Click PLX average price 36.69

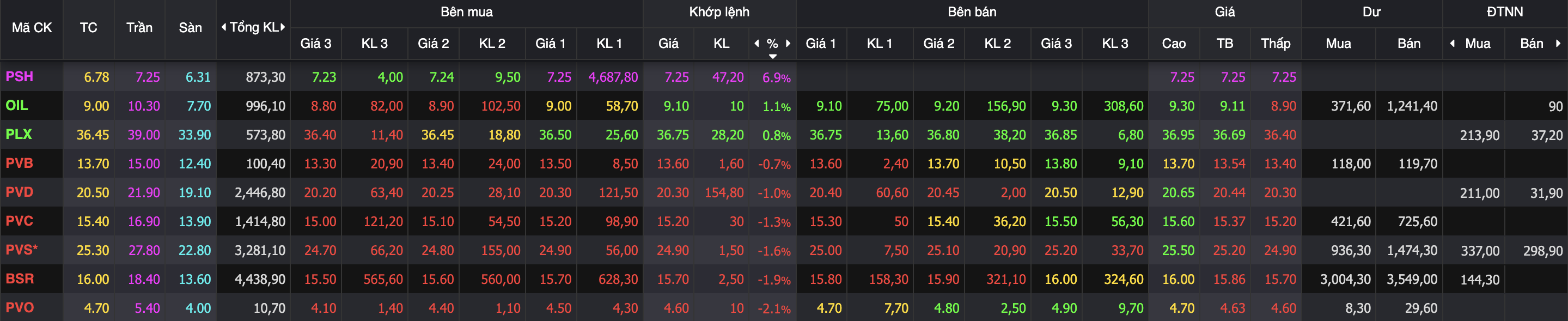point(1229,135)
